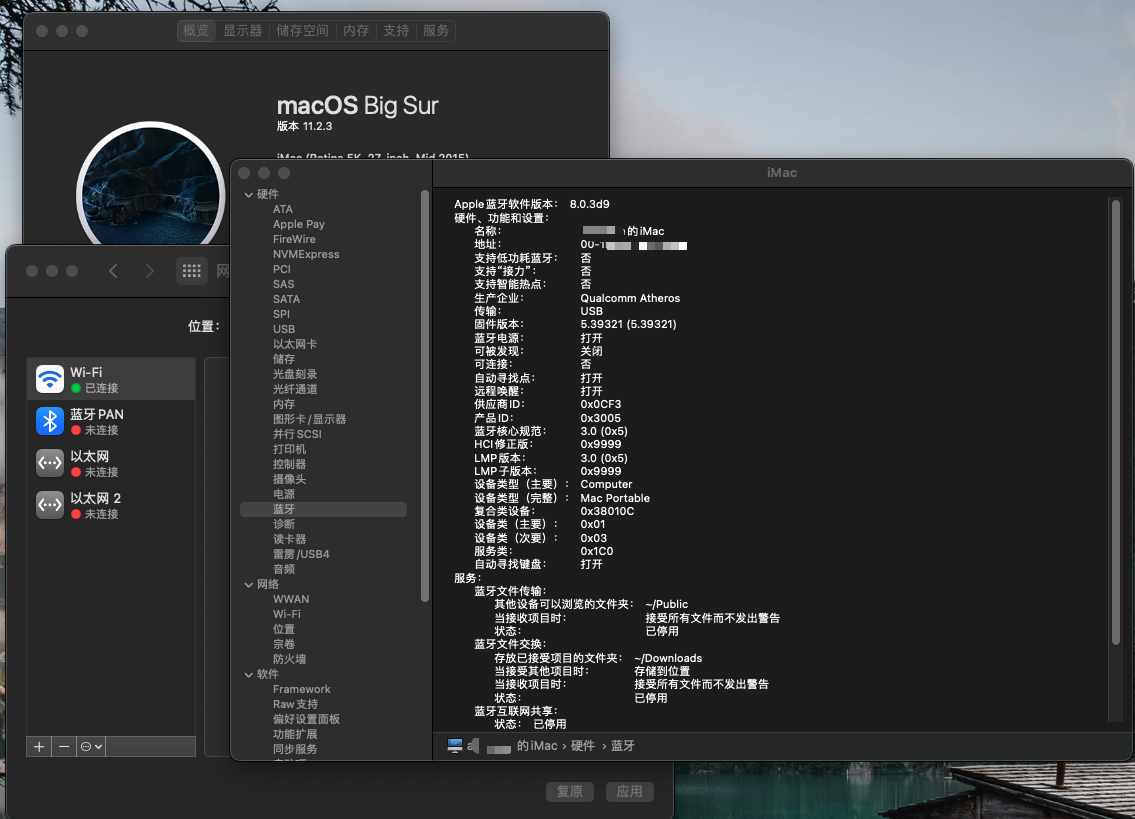Remove network service with minus button

[x=64, y=747]
